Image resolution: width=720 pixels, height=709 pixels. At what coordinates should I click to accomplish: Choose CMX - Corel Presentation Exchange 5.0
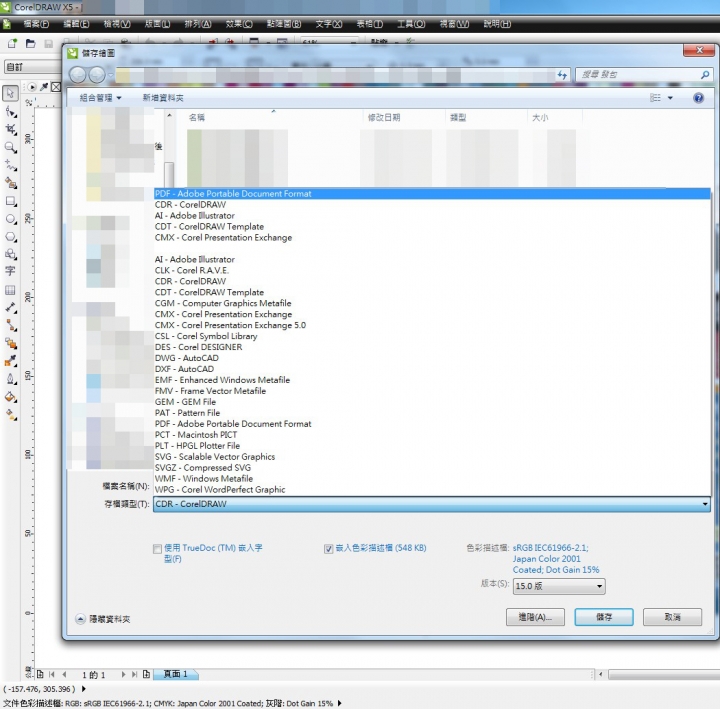(x=432, y=325)
